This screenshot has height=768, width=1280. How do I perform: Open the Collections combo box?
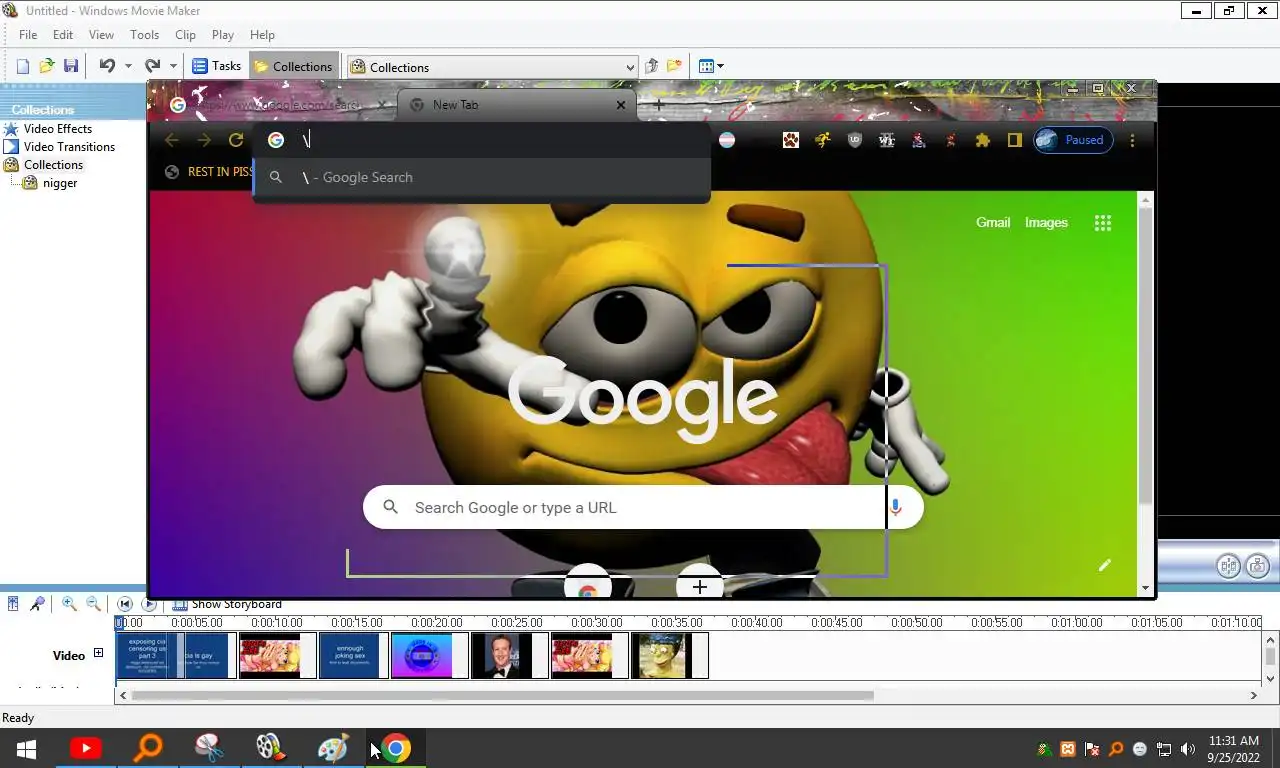pos(492,67)
